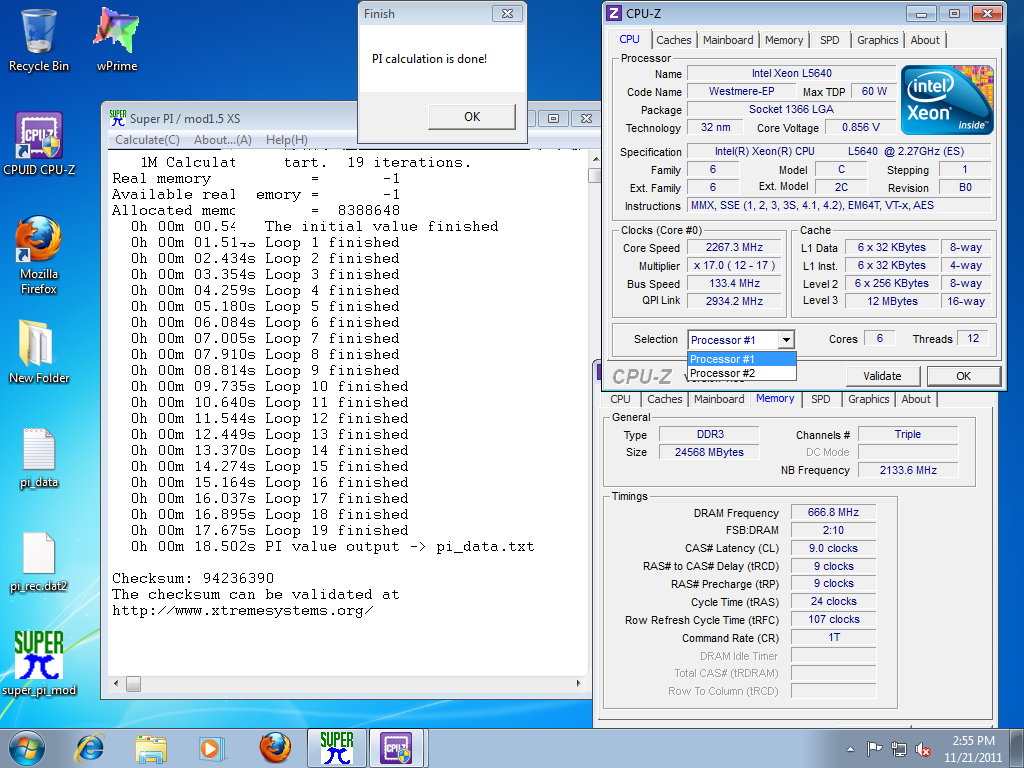This screenshot has height=768, width=1024.
Task: Click memory Size value 24568 MBytes
Action: click(x=709, y=452)
